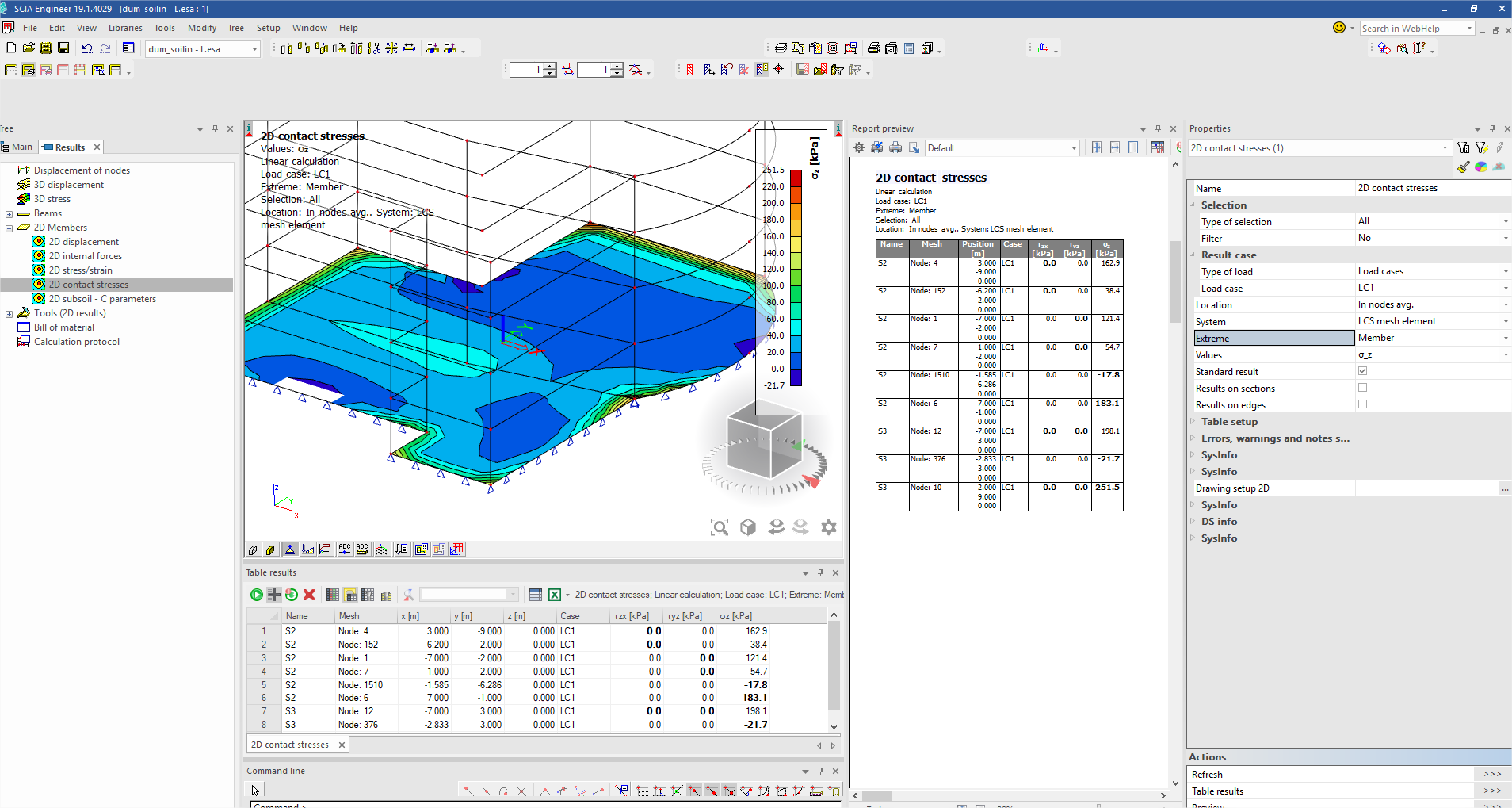The height and width of the screenshot is (808, 1512).
Task: Select Bill of material in the tree
Action: (63, 327)
